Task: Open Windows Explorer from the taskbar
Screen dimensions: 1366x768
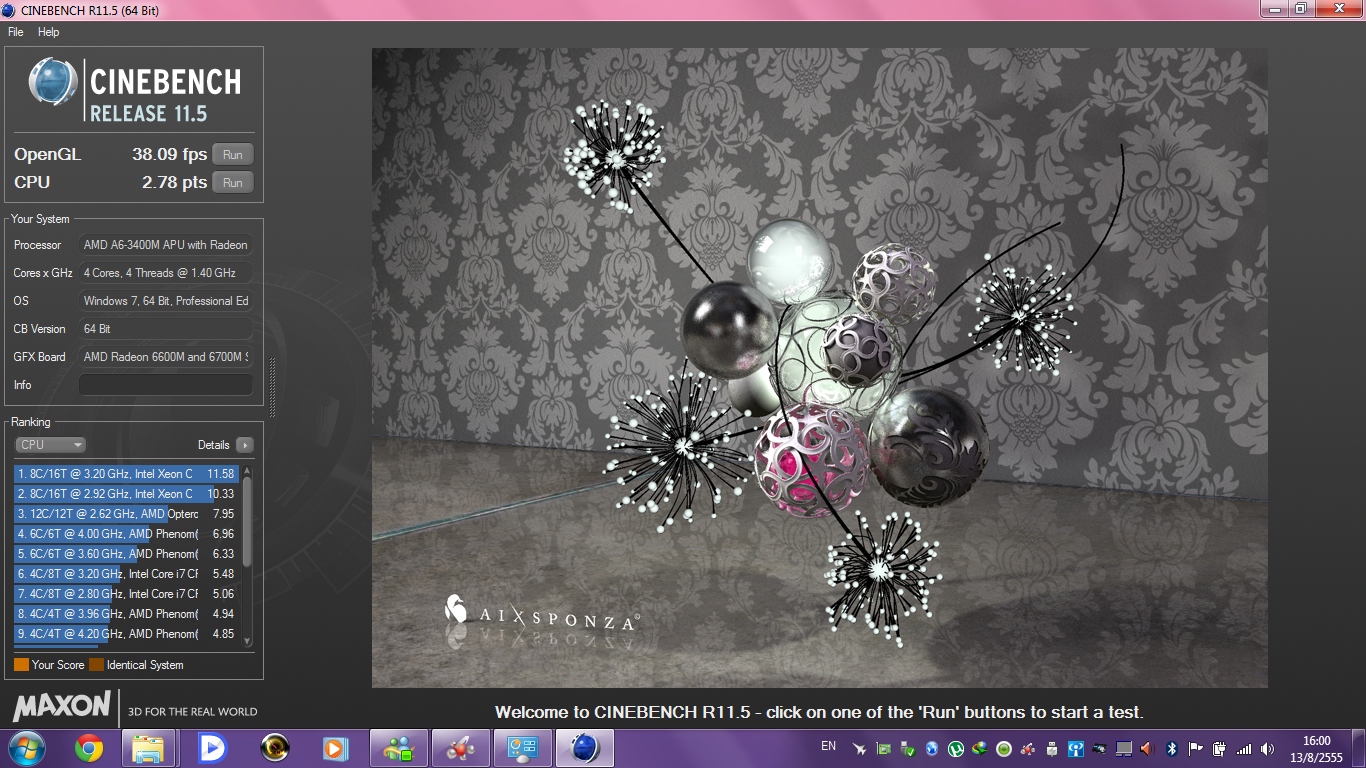Action: point(149,748)
